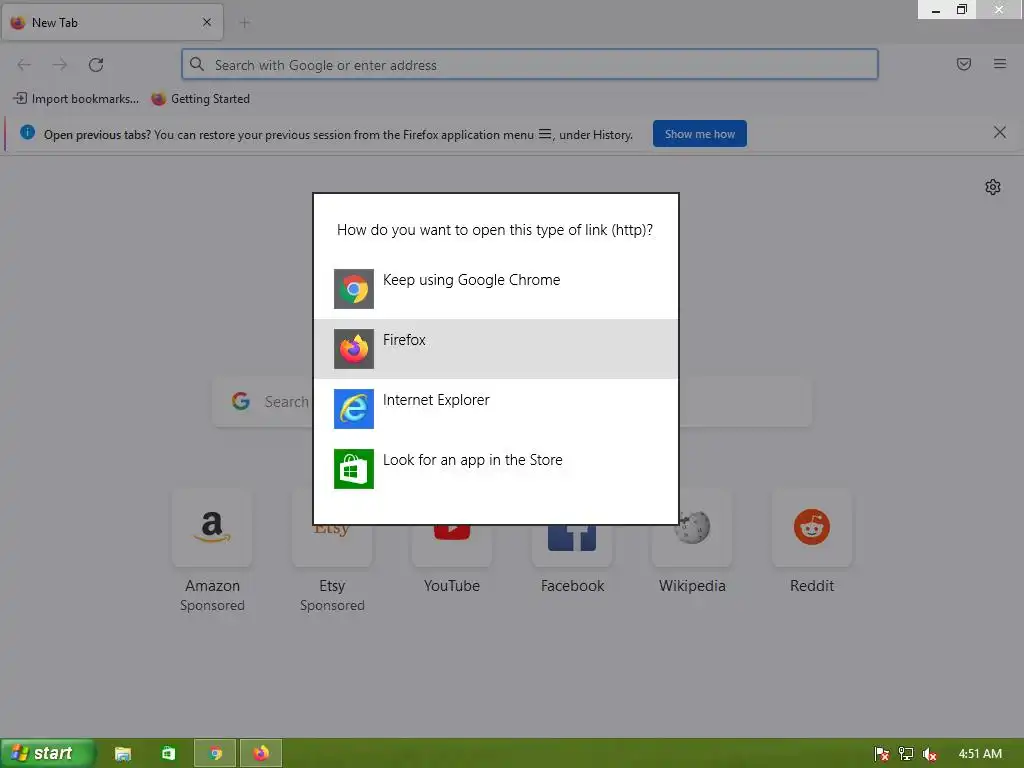1024x768 pixels.
Task: Click the network tray icon
Action: [906, 754]
